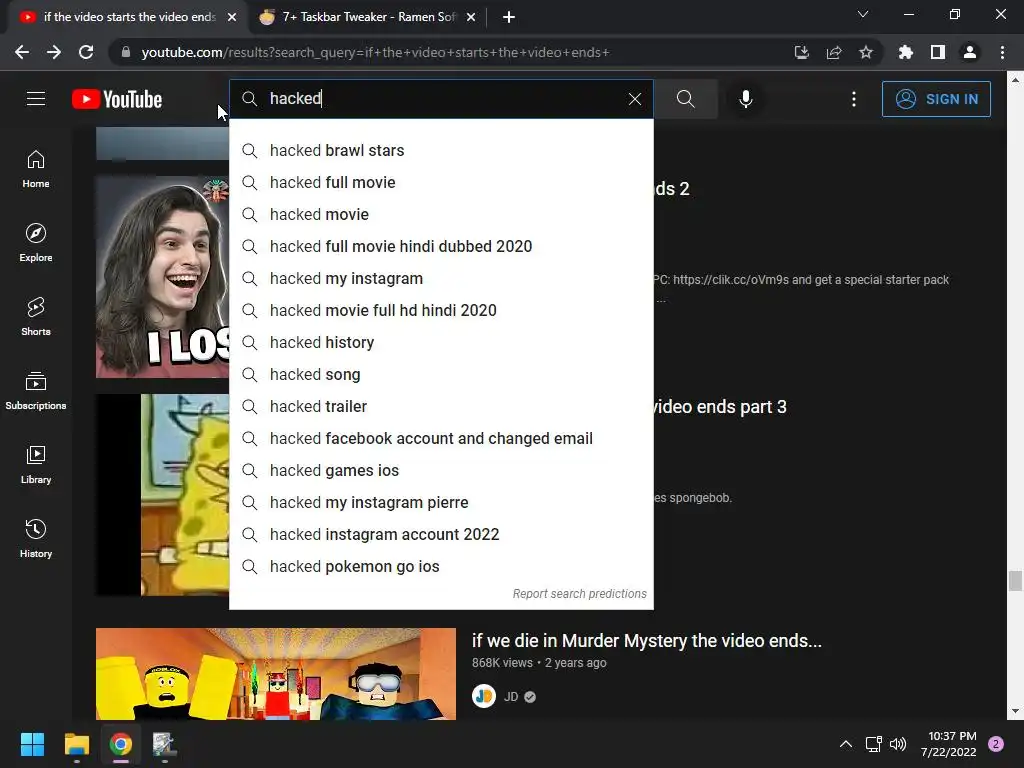Clear the search box with the X icon
Screen dimensions: 1024x768
tap(635, 99)
